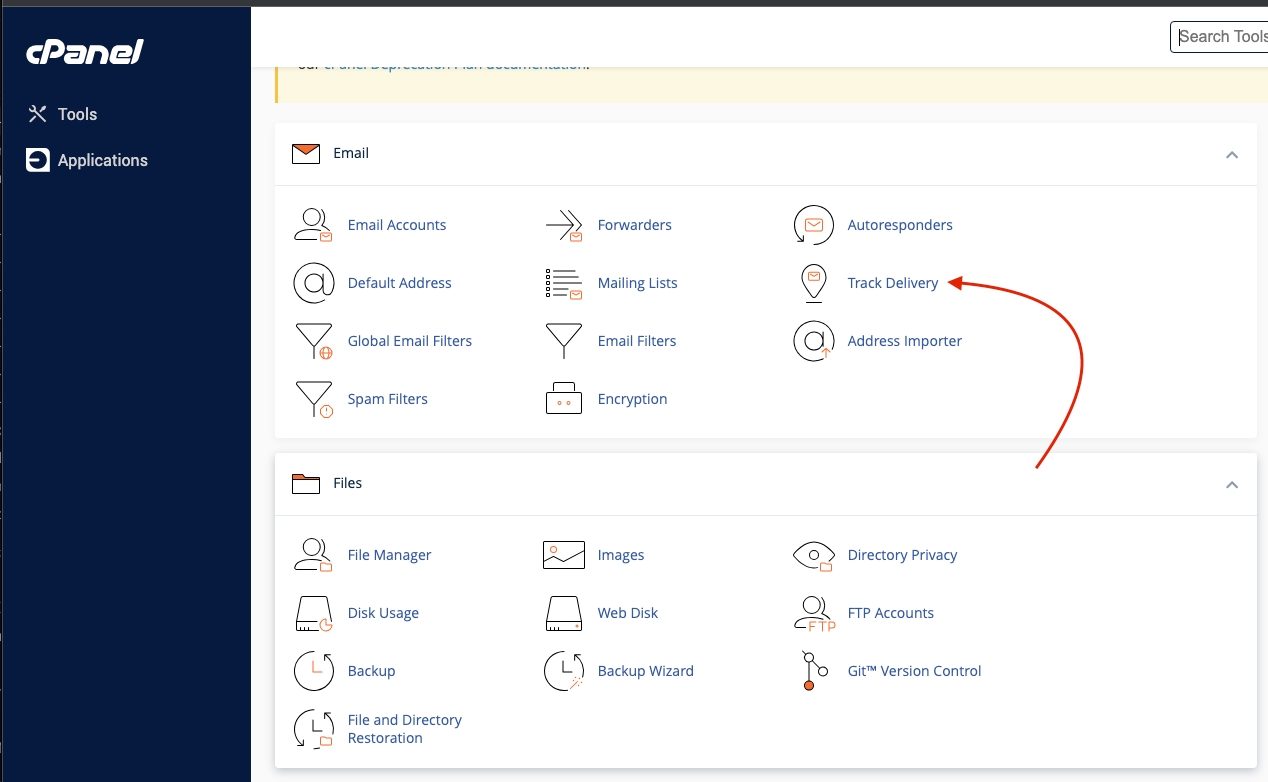This screenshot has height=782, width=1268.
Task: Select the Track Delivery pin icon
Action: 813,283
